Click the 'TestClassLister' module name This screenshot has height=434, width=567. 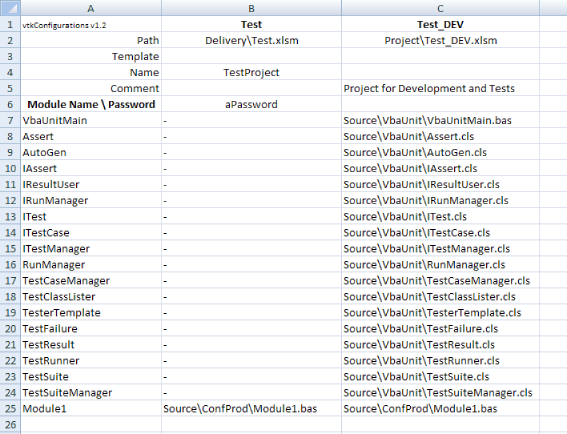pyautogui.click(x=91, y=296)
